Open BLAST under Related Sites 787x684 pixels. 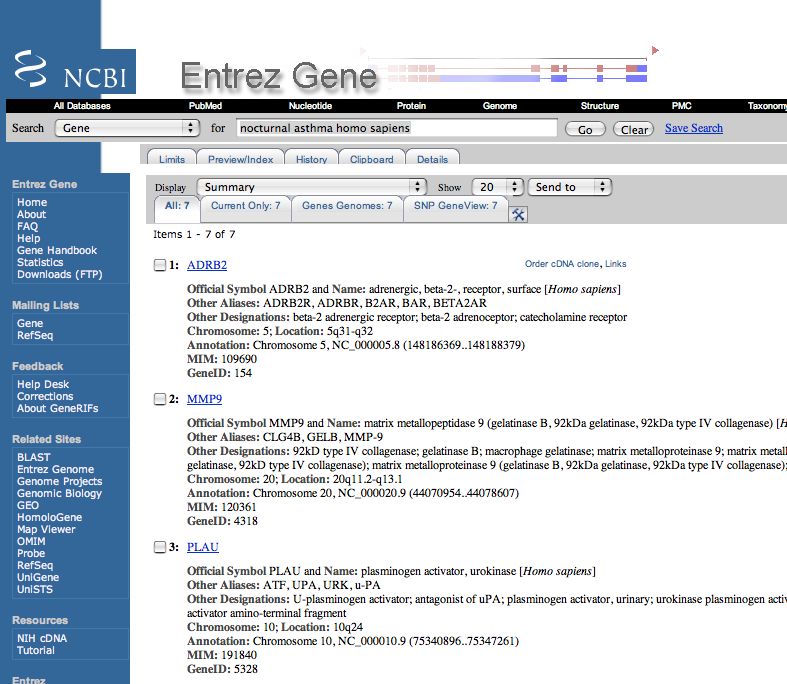tap(33, 457)
